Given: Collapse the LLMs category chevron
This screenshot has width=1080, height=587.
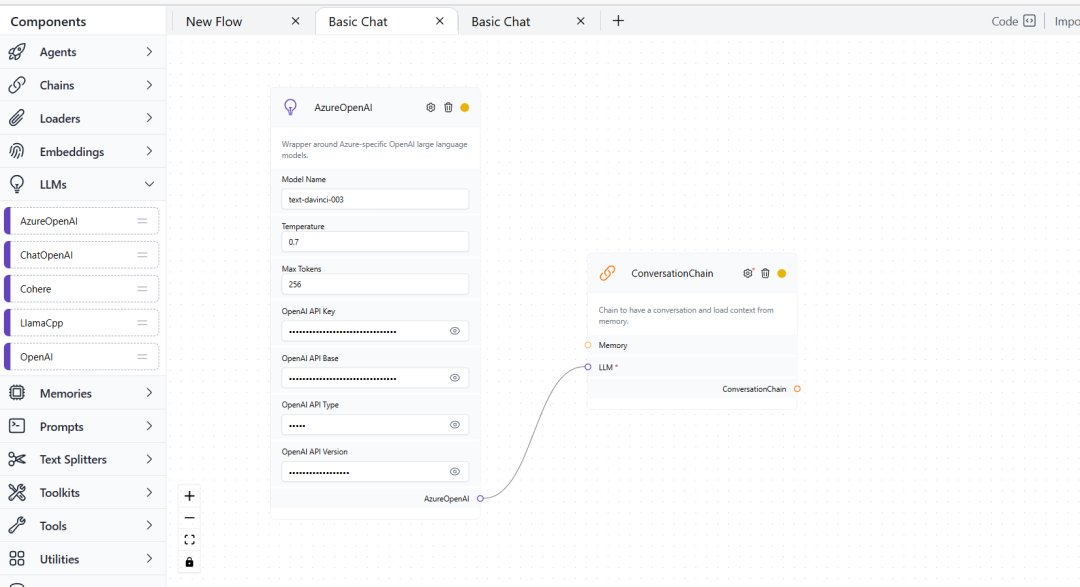Looking at the screenshot, I should (x=149, y=185).
